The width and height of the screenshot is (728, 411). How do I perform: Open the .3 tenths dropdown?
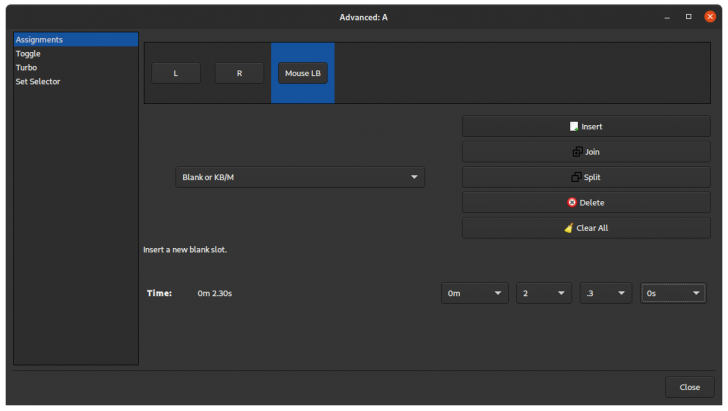pos(606,293)
